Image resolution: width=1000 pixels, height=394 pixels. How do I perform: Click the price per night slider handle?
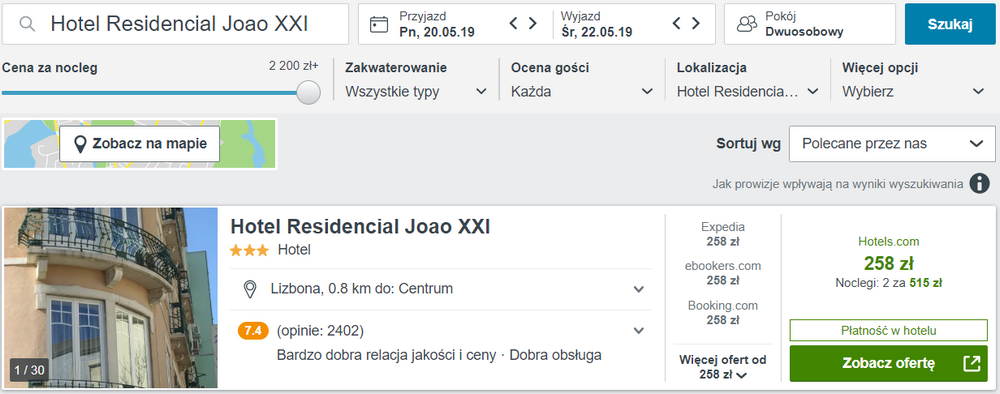click(309, 92)
